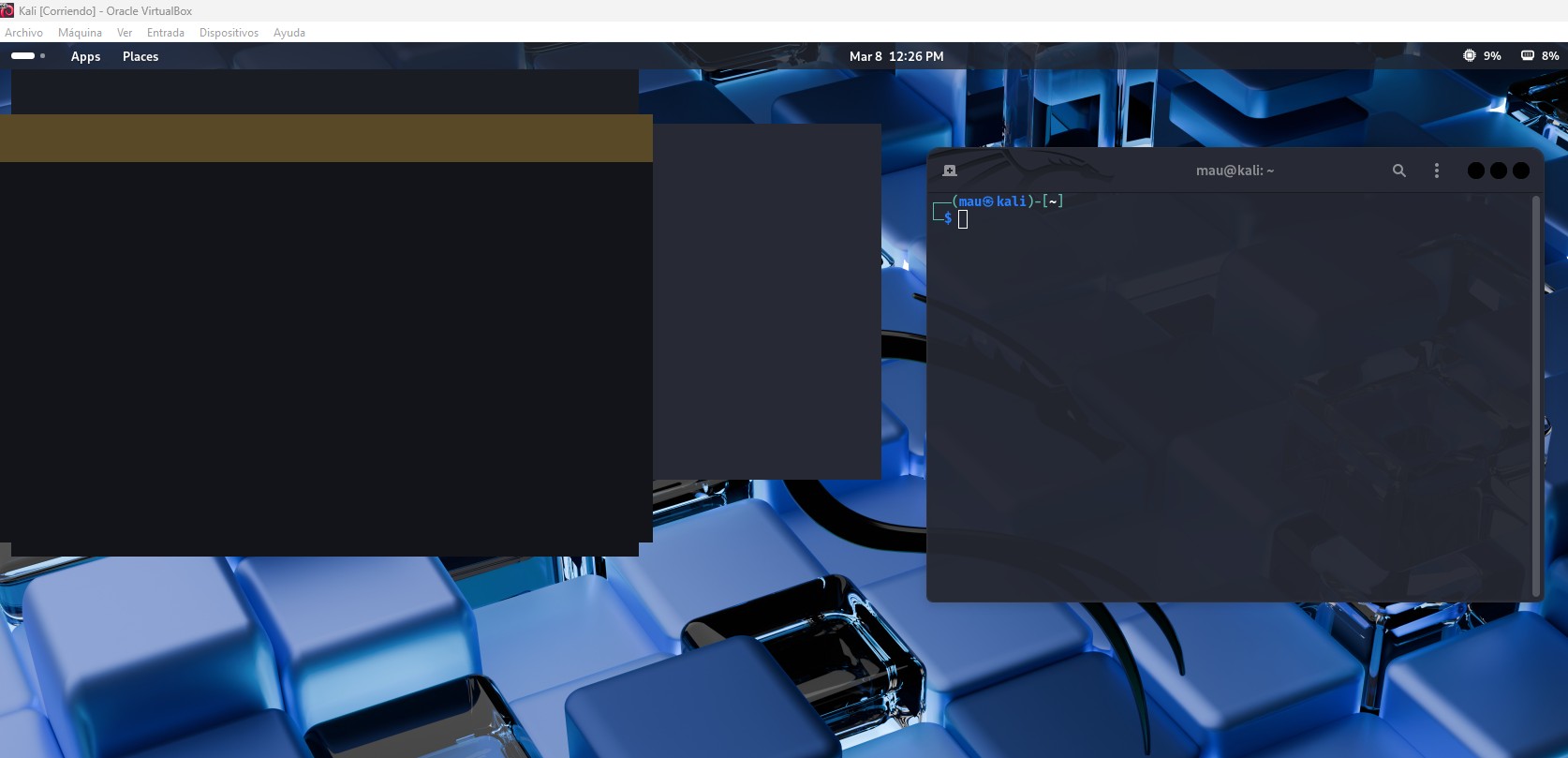Open the terminal three-dot menu
The height and width of the screenshot is (758, 1568).
pos(1437,171)
